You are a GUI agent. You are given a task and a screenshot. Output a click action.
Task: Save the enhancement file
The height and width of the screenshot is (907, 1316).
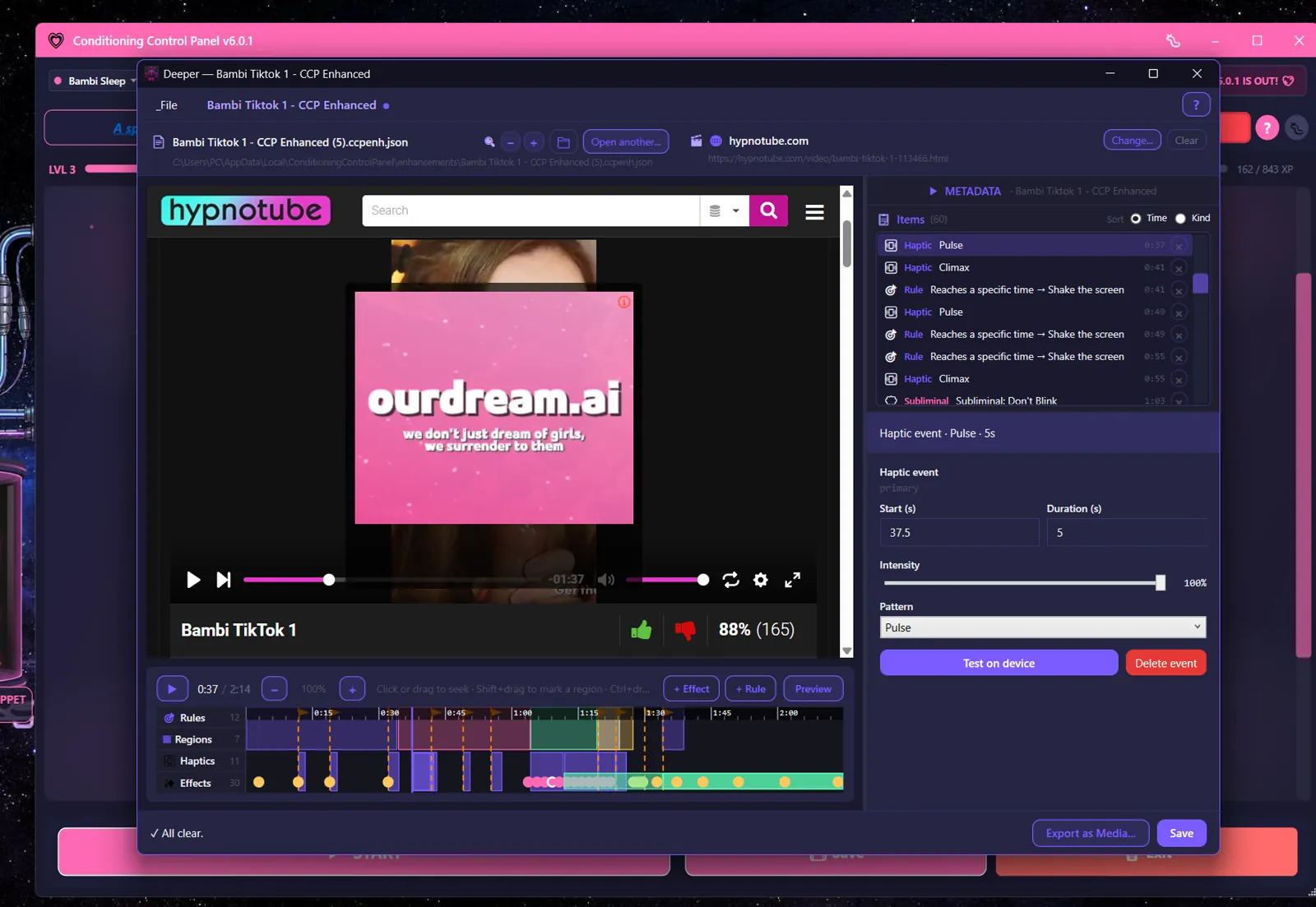pyautogui.click(x=1181, y=833)
